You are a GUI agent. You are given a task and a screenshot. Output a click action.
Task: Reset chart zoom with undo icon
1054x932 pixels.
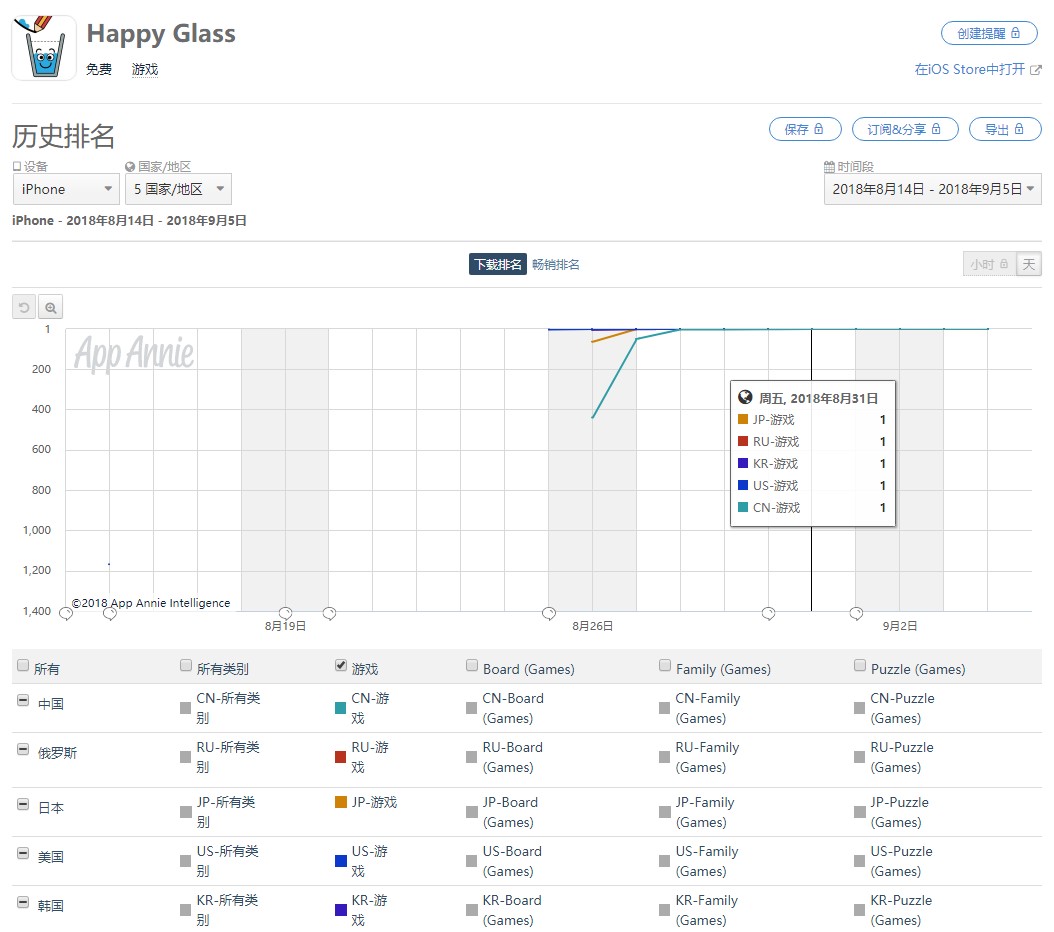tap(24, 308)
